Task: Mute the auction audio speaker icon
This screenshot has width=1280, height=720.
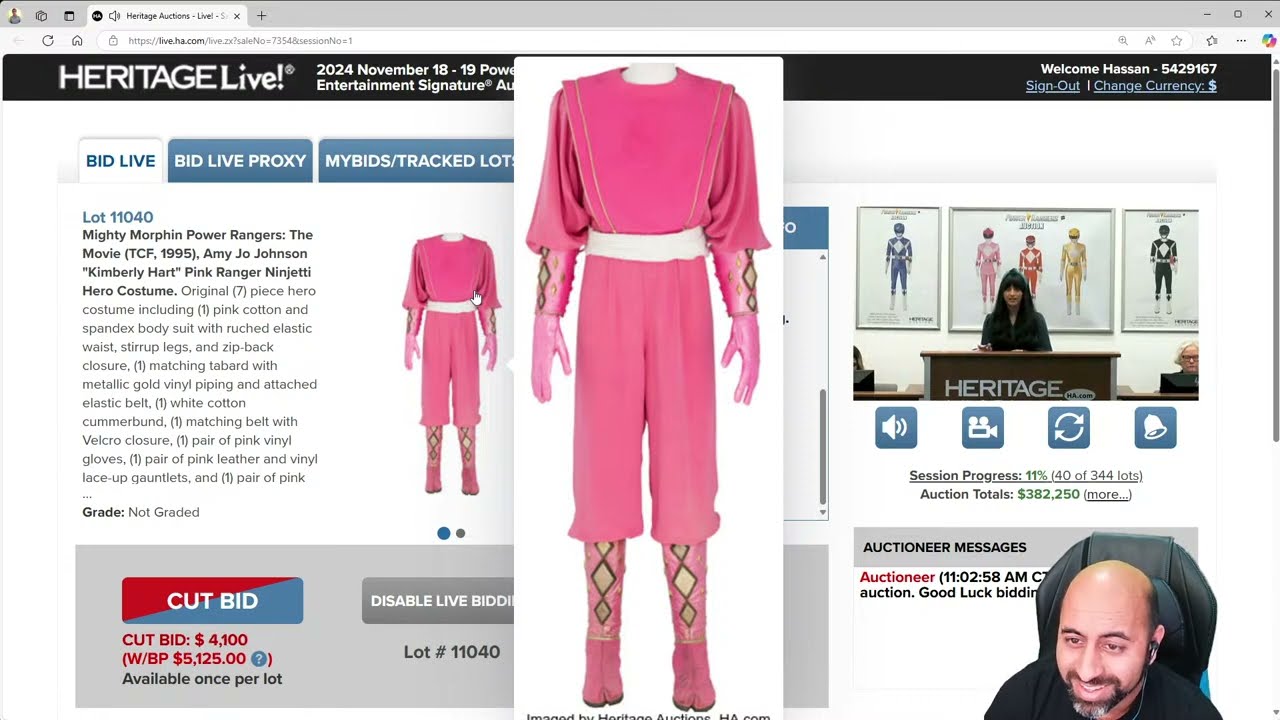Action: point(896,427)
